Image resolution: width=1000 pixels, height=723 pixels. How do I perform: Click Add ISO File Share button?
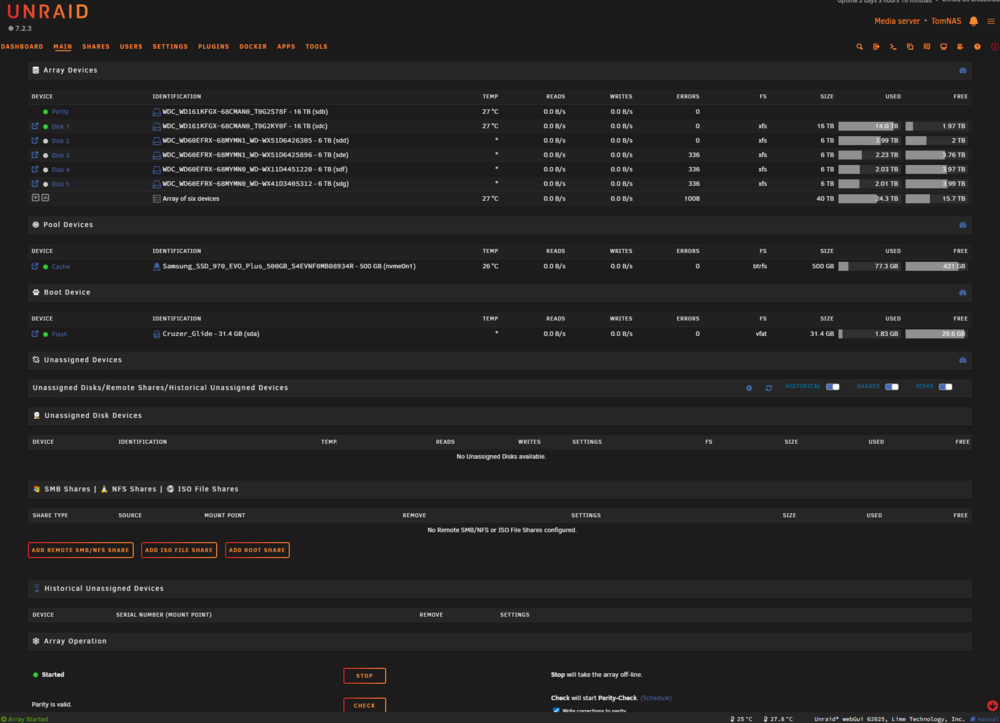179,550
